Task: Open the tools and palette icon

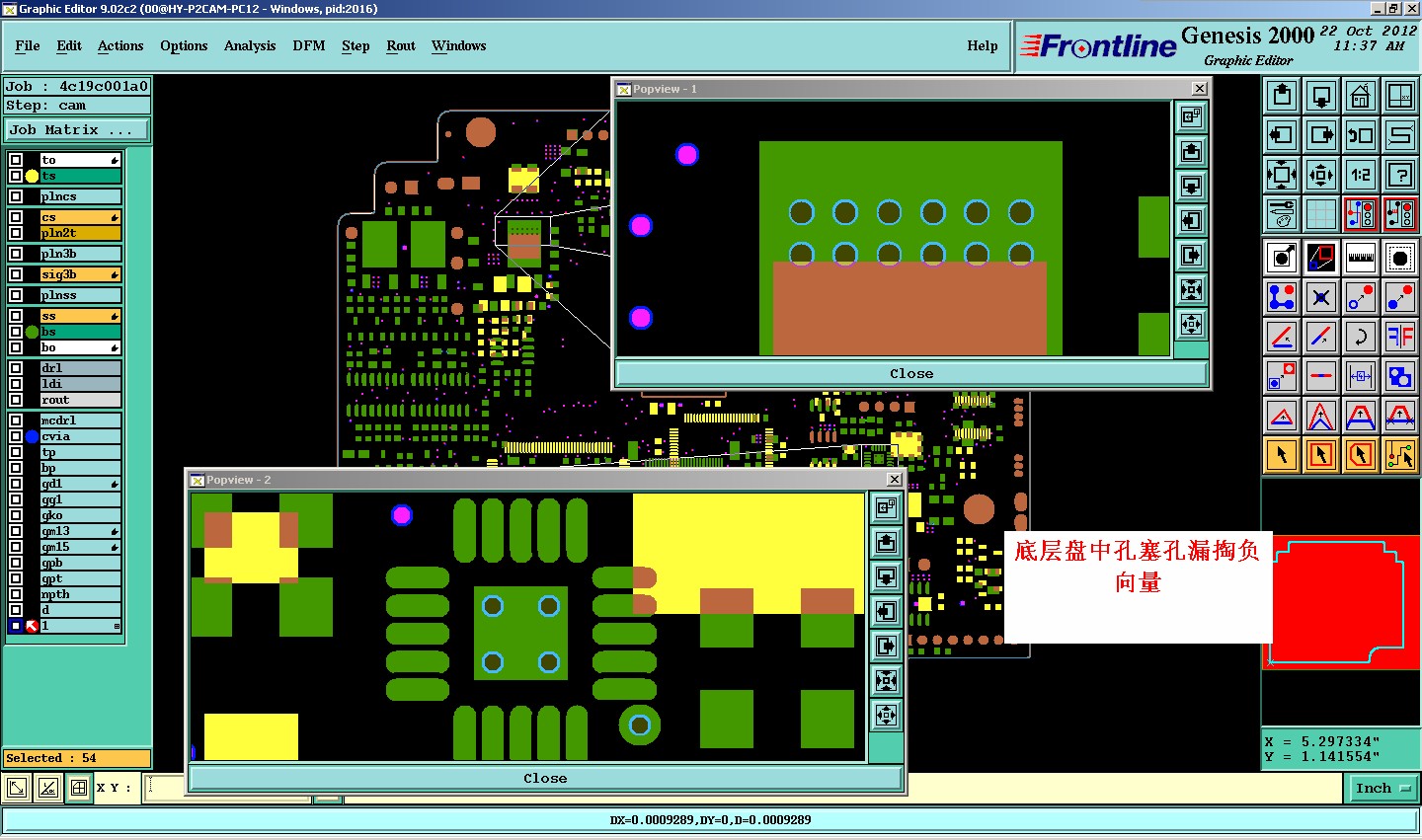Action: click(x=1282, y=213)
